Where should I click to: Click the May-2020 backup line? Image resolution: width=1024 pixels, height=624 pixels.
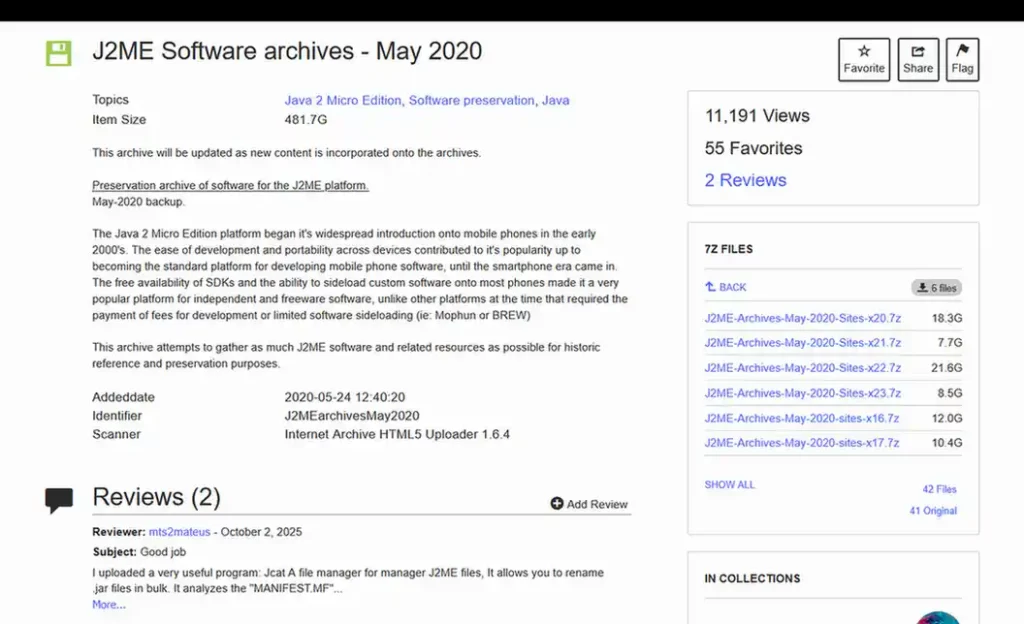coord(138,202)
